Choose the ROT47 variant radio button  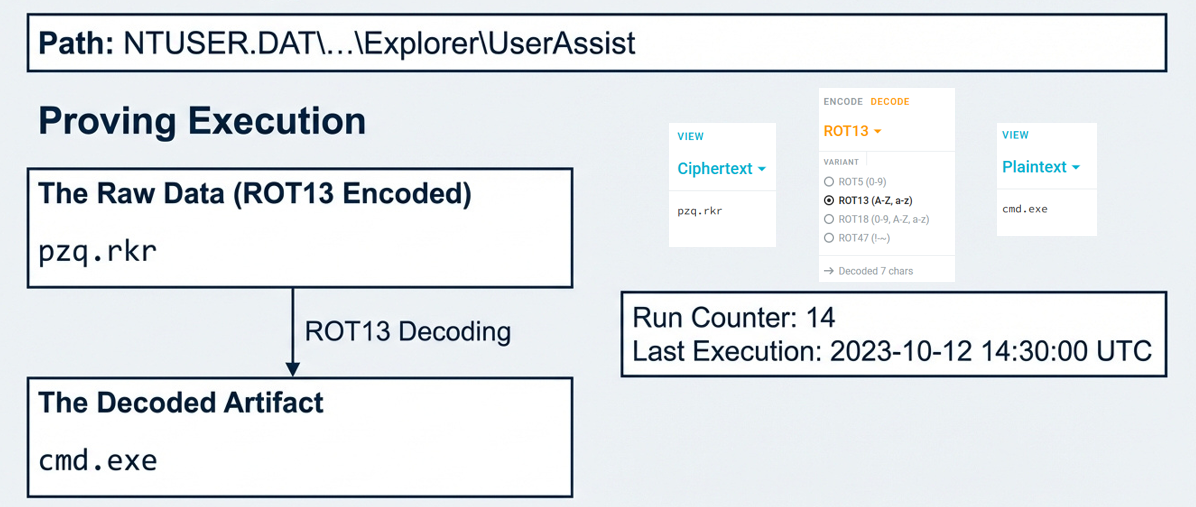829,238
